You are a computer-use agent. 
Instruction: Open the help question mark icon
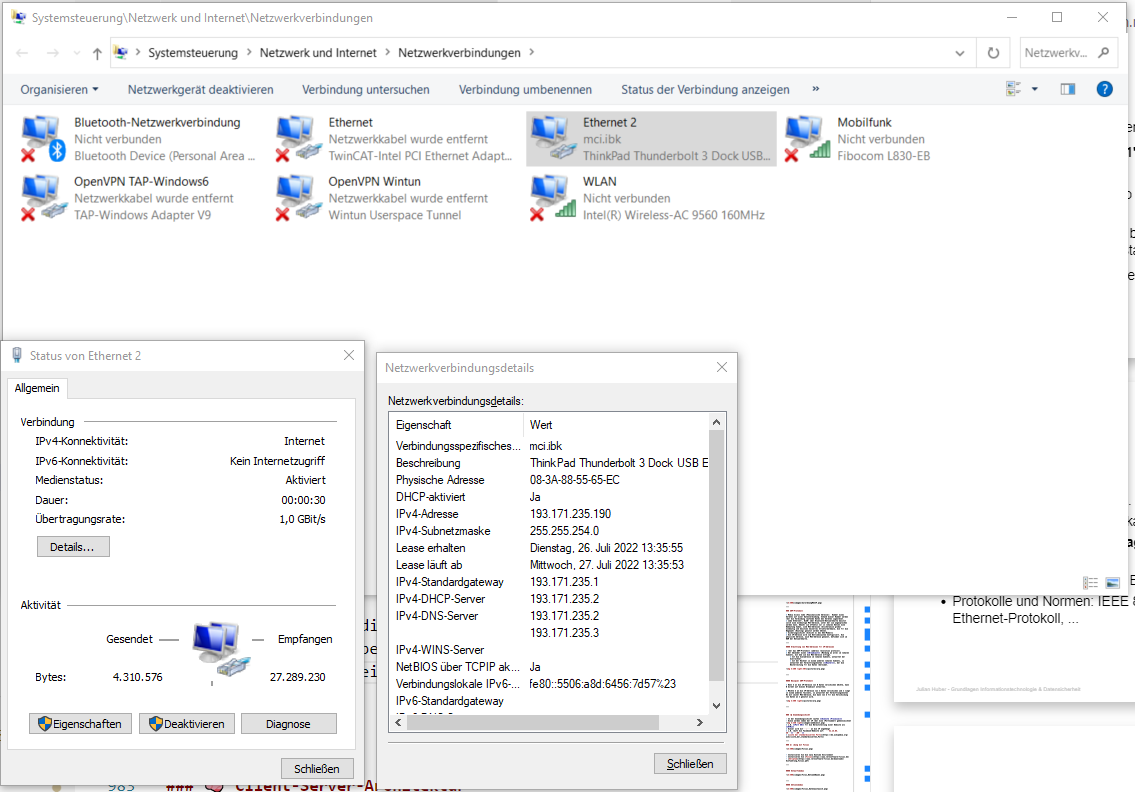(x=1104, y=89)
